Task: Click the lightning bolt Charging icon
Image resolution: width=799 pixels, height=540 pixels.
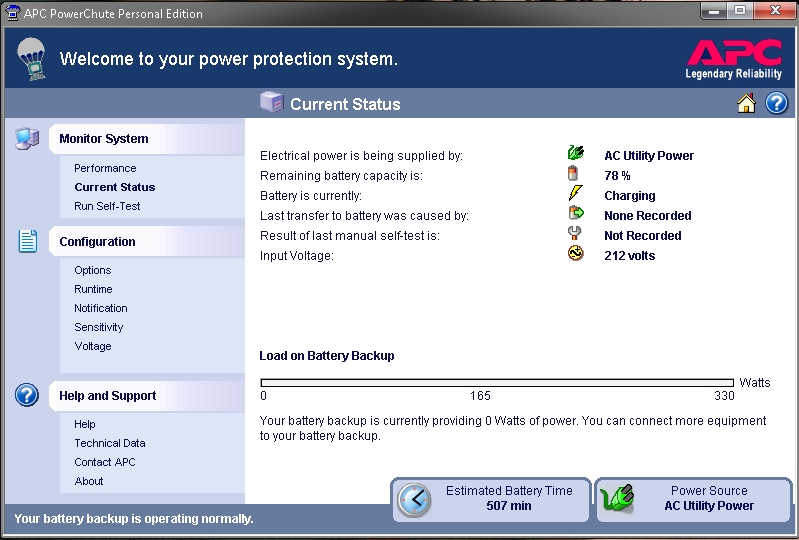Action: 575,193
